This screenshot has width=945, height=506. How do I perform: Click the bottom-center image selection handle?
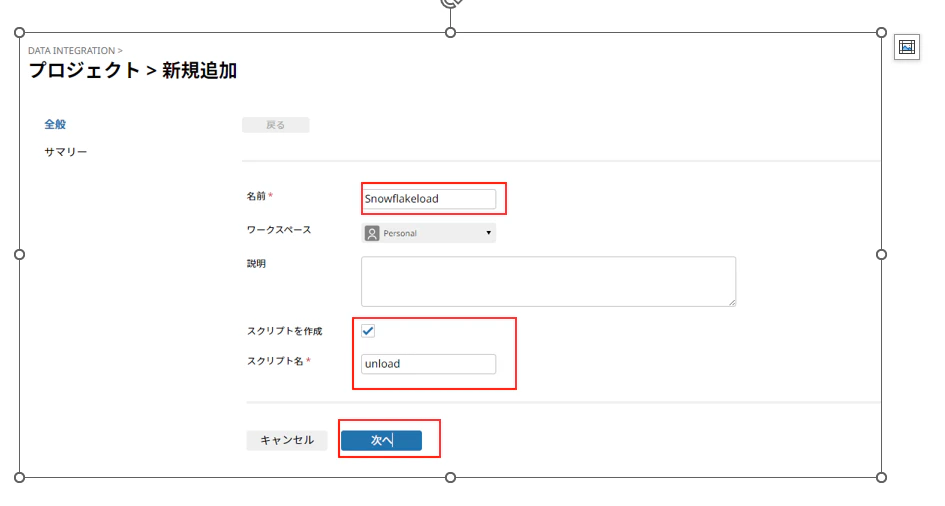[x=450, y=478]
